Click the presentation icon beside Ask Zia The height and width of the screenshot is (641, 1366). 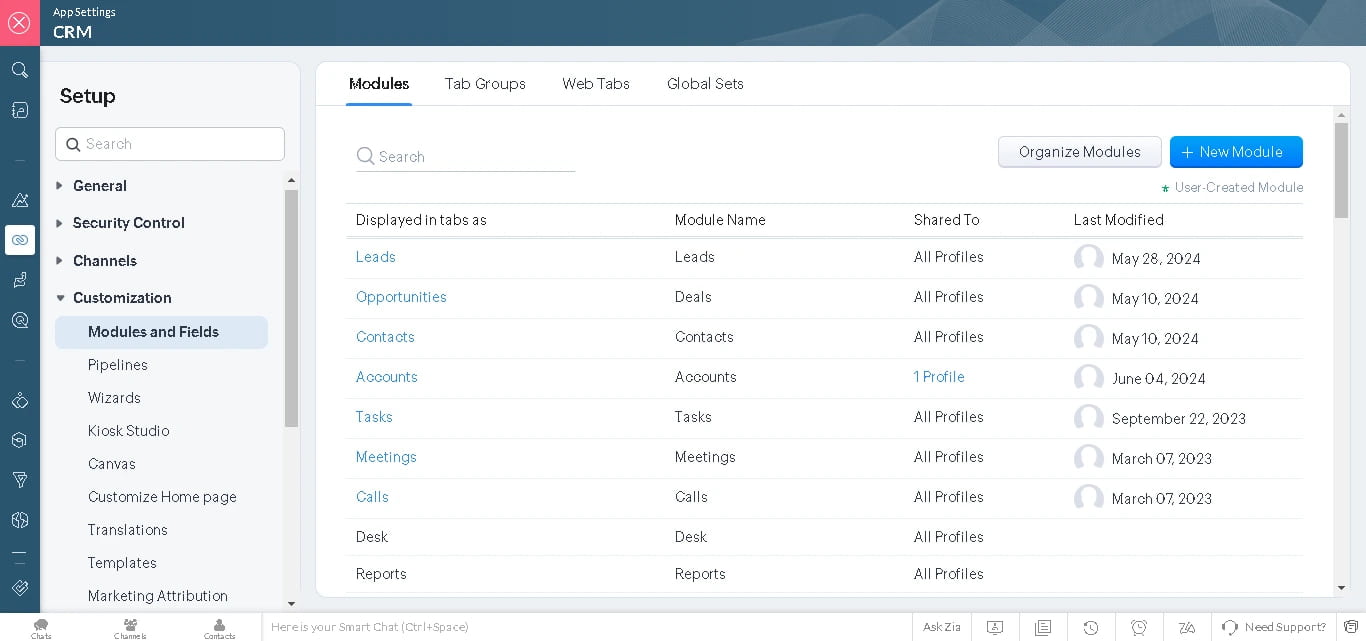click(995, 626)
